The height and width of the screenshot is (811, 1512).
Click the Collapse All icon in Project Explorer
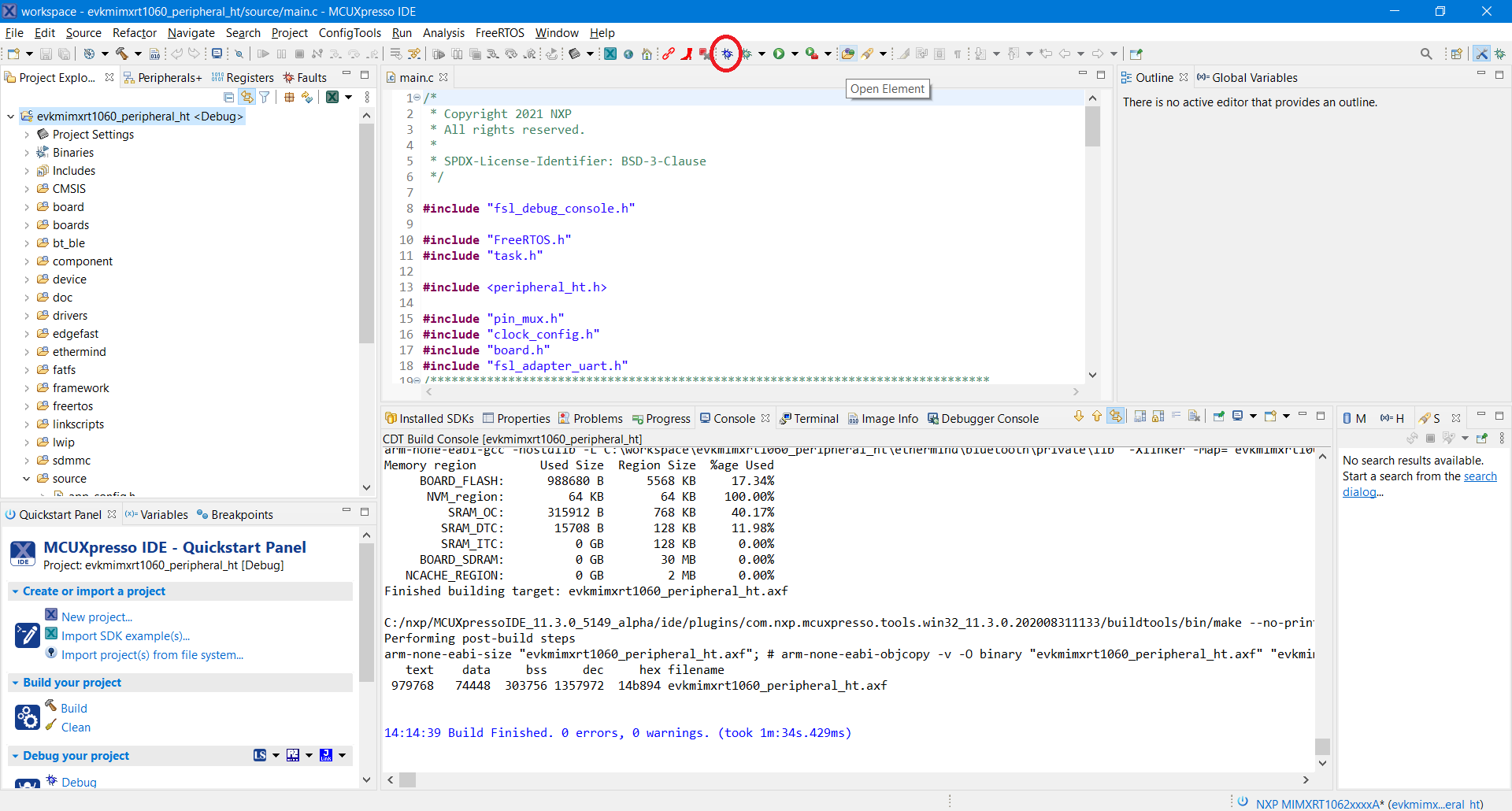point(228,97)
